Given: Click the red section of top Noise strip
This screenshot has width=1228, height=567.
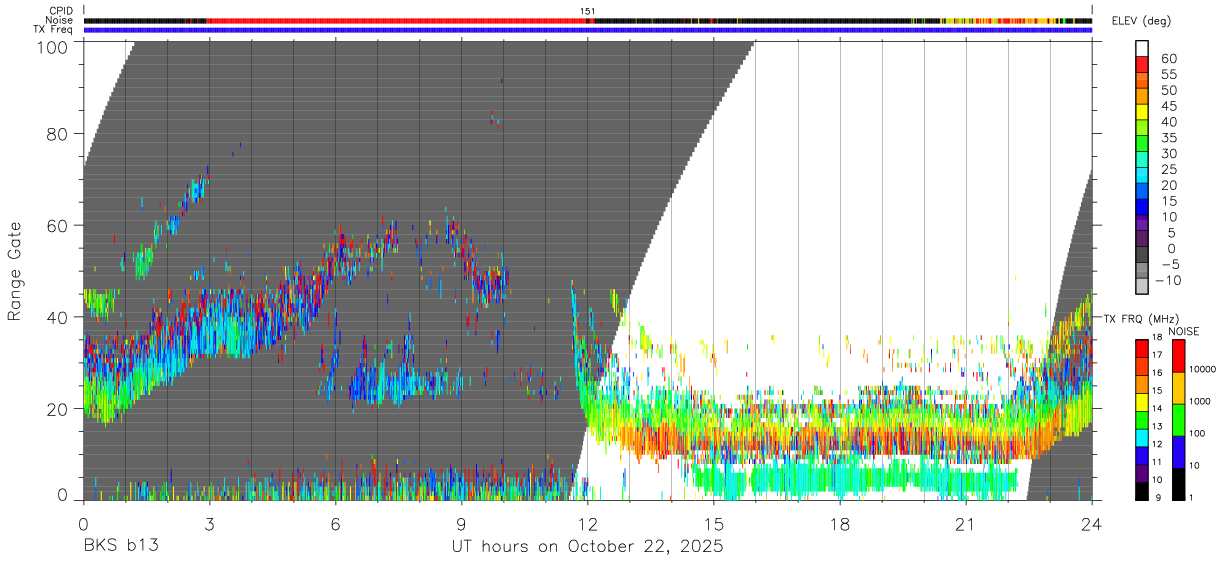Looking at the screenshot, I should tap(397, 20).
